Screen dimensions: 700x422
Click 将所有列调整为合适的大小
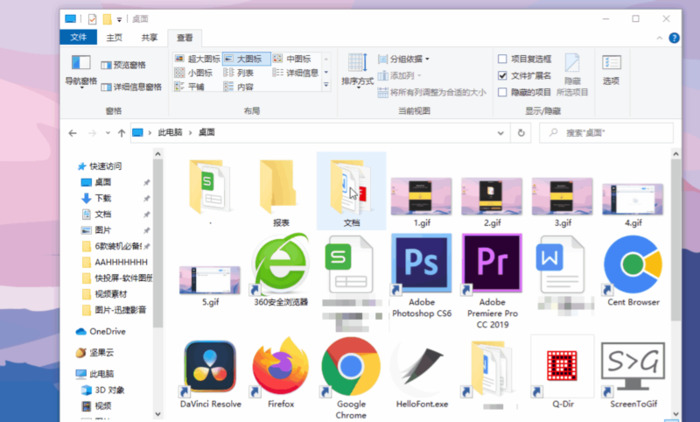[432, 92]
